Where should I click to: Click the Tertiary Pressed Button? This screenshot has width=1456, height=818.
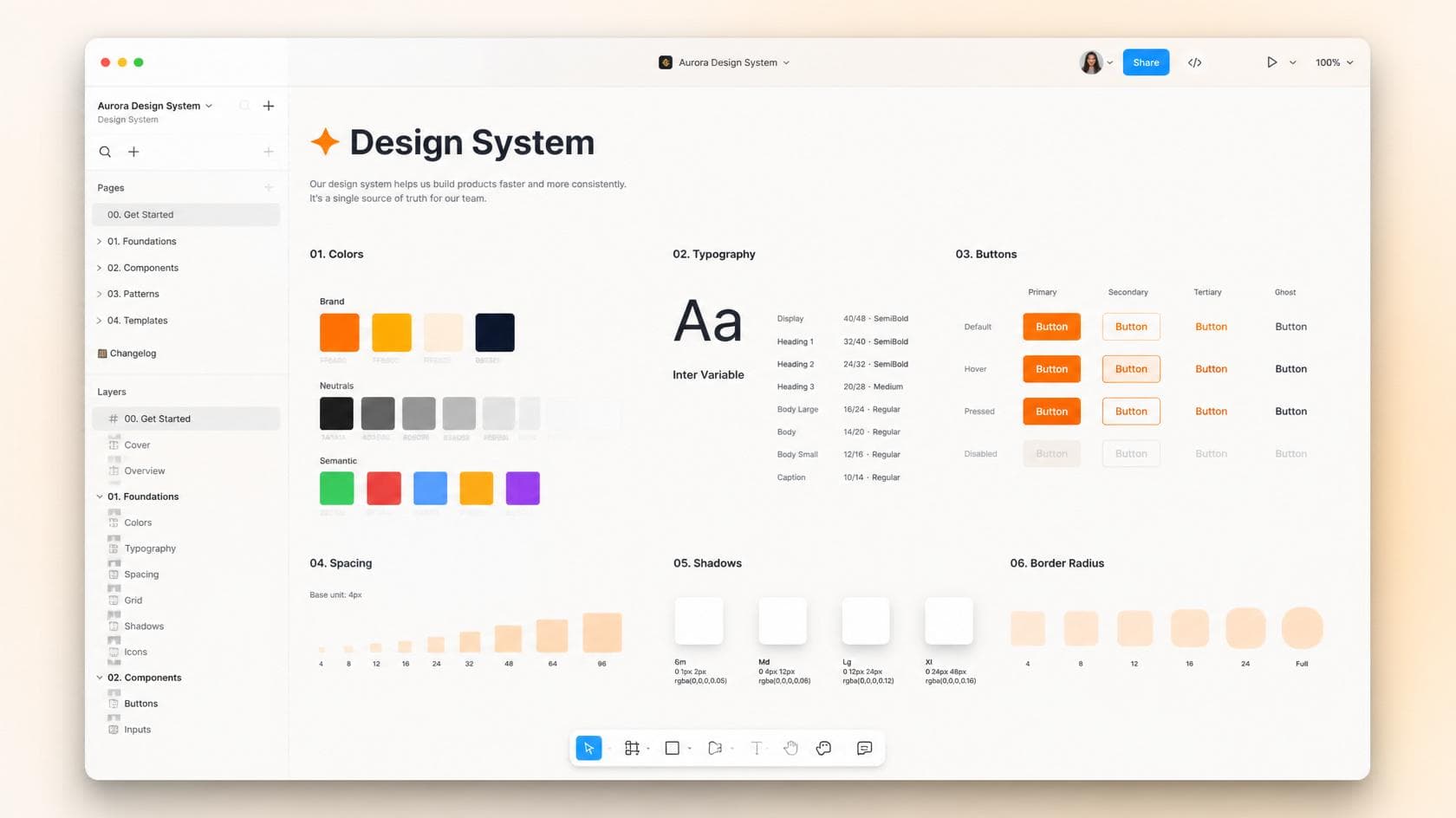click(1211, 412)
